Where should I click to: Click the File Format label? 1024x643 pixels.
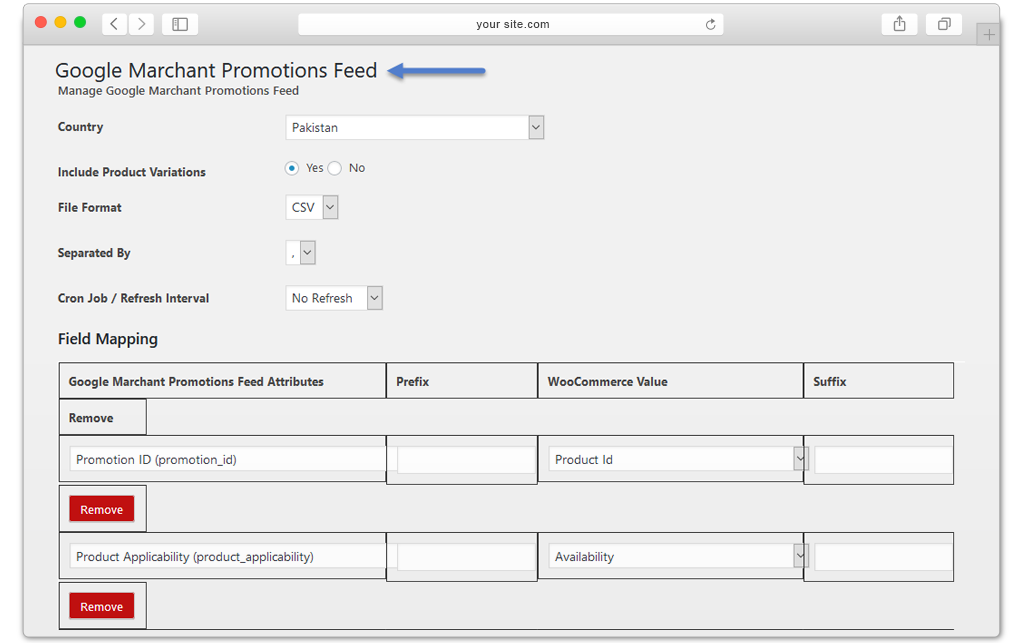click(x=89, y=208)
